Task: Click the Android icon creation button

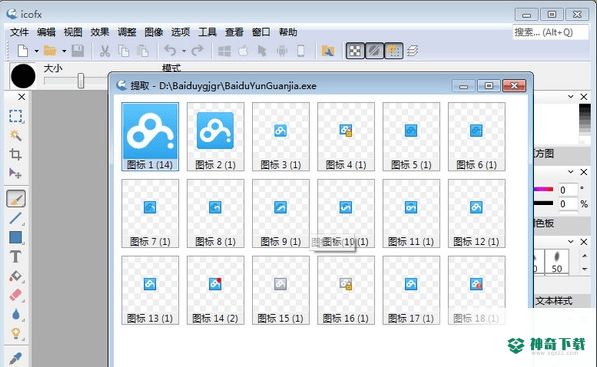Action: point(282,51)
